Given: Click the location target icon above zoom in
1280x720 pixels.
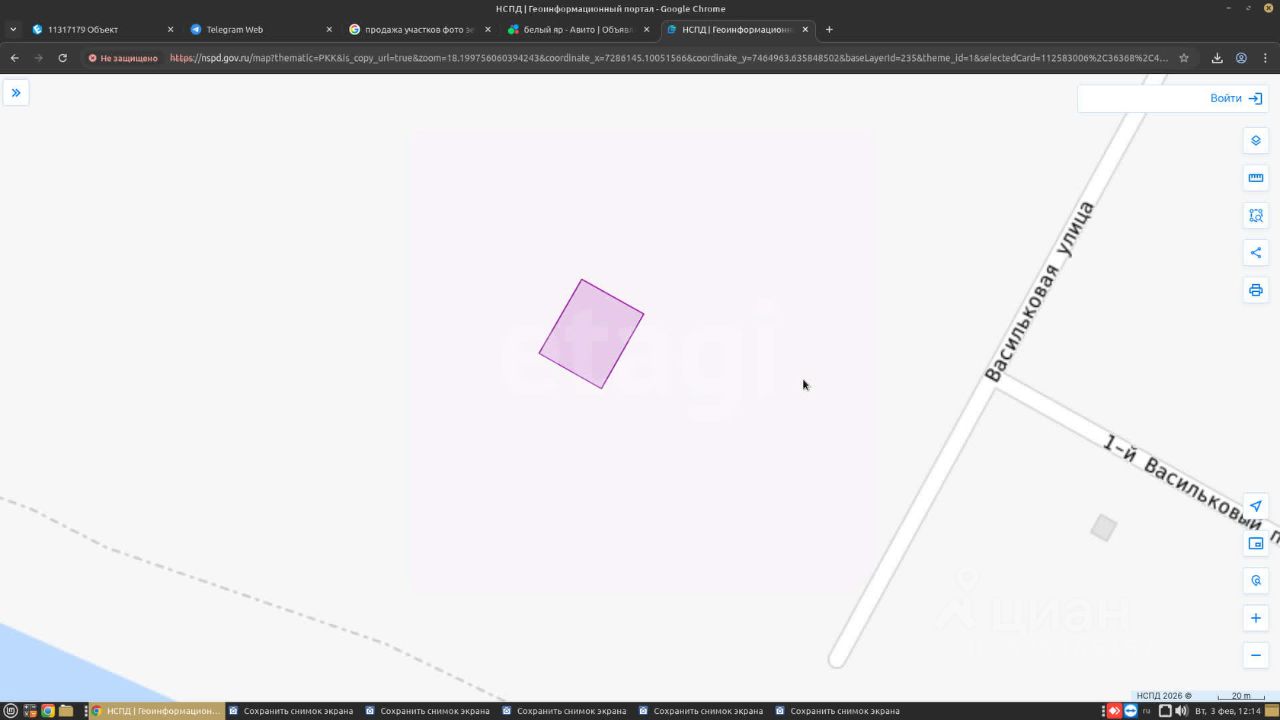Looking at the screenshot, I should click(x=1256, y=581).
